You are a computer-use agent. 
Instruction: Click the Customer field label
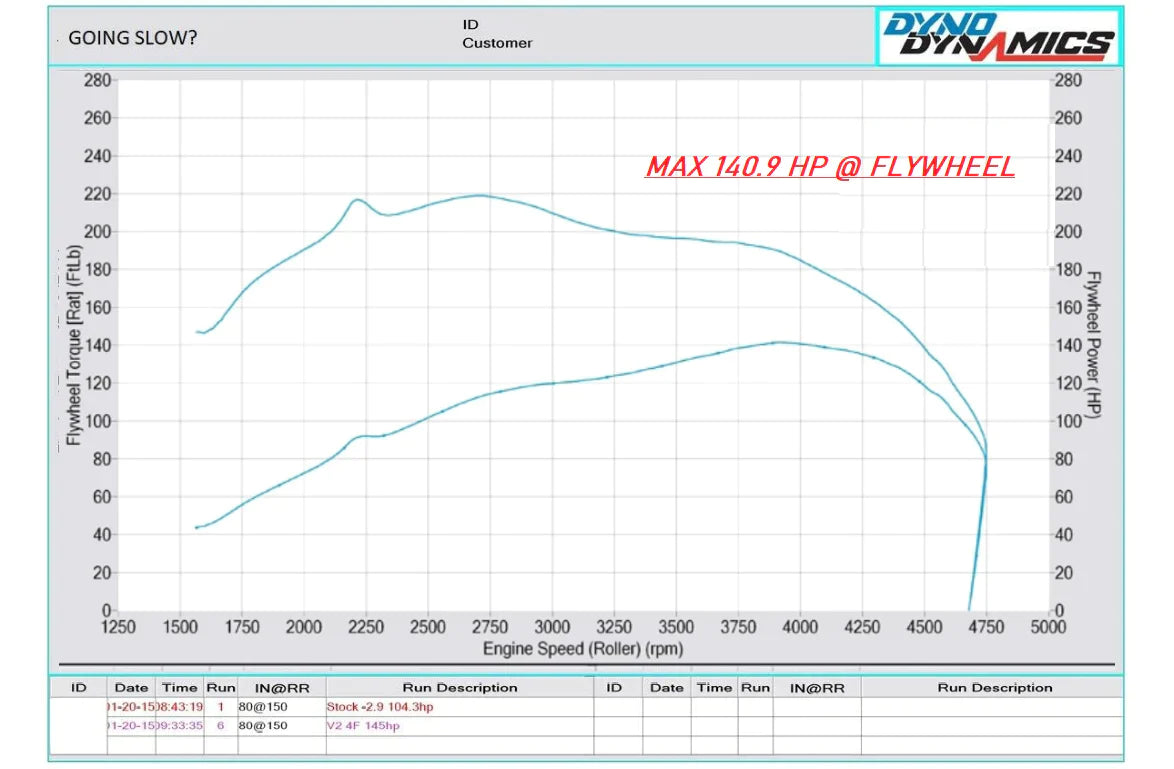point(497,43)
